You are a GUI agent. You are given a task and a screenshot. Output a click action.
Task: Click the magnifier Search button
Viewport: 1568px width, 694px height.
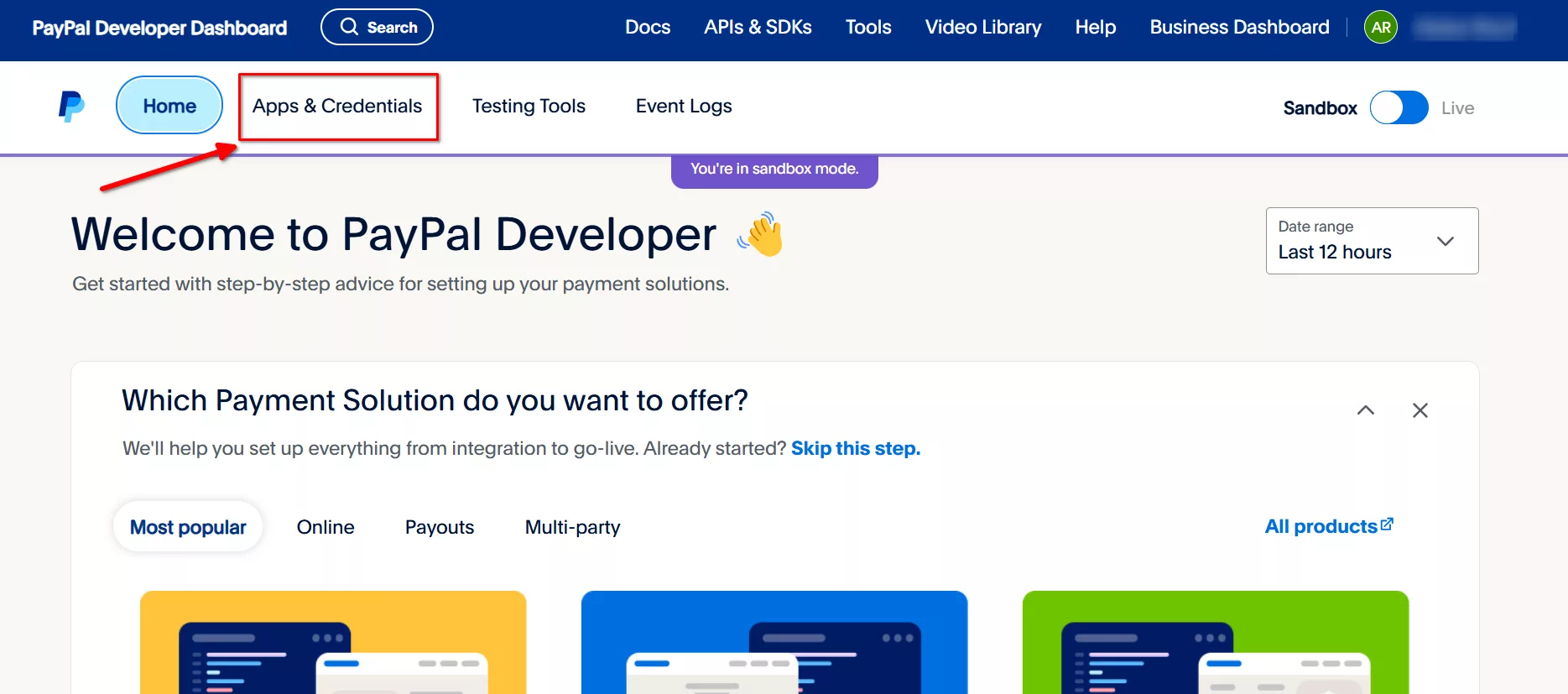coord(377,27)
